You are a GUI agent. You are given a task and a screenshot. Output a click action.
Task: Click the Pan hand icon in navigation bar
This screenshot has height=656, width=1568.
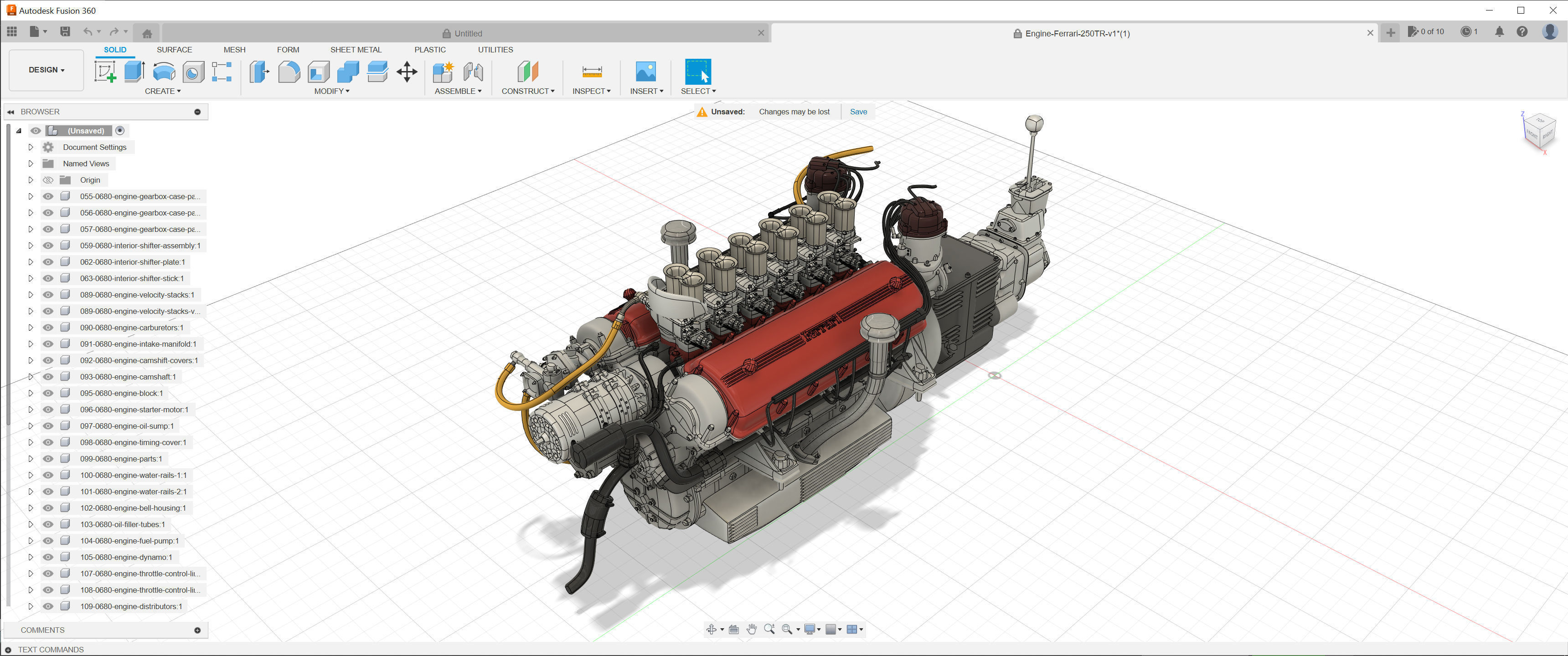[x=752, y=629]
